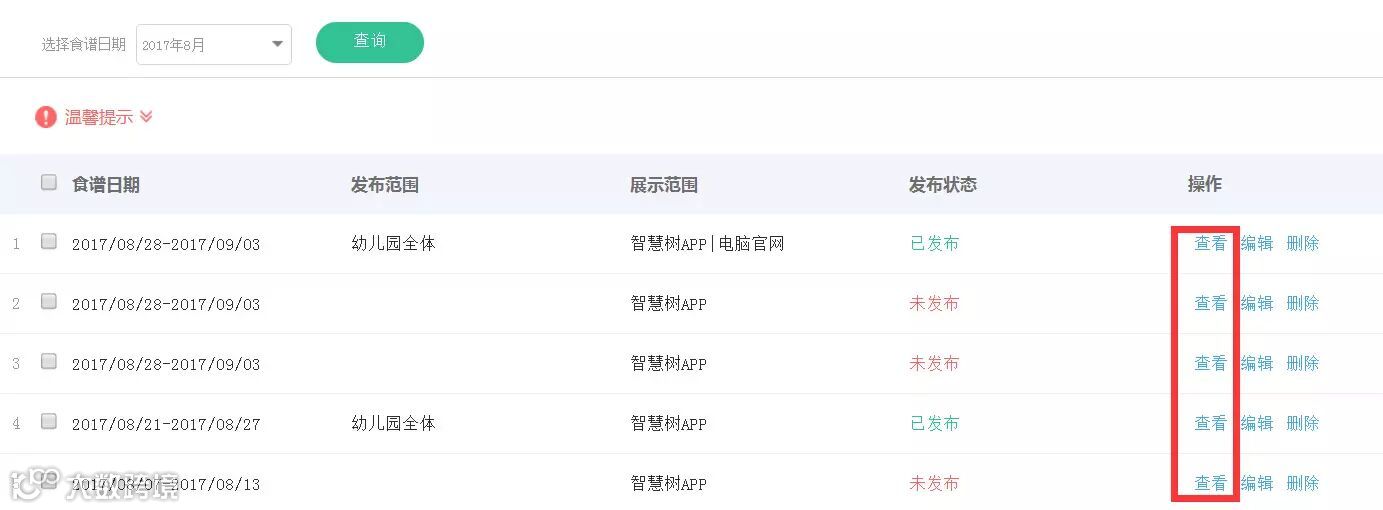Click the 发布状态 column header
This screenshot has width=1383, height=510.
coord(942,185)
